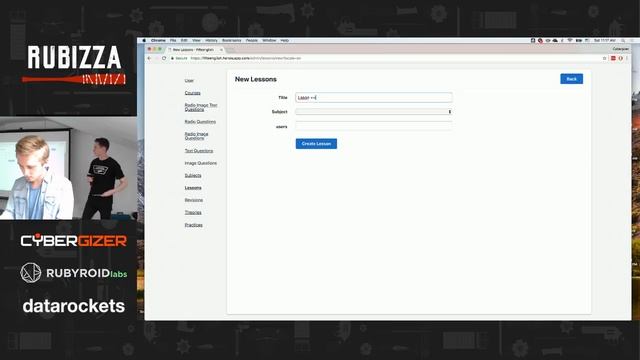
Task: Open the Bookmarks menu
Action: point(231,40)
